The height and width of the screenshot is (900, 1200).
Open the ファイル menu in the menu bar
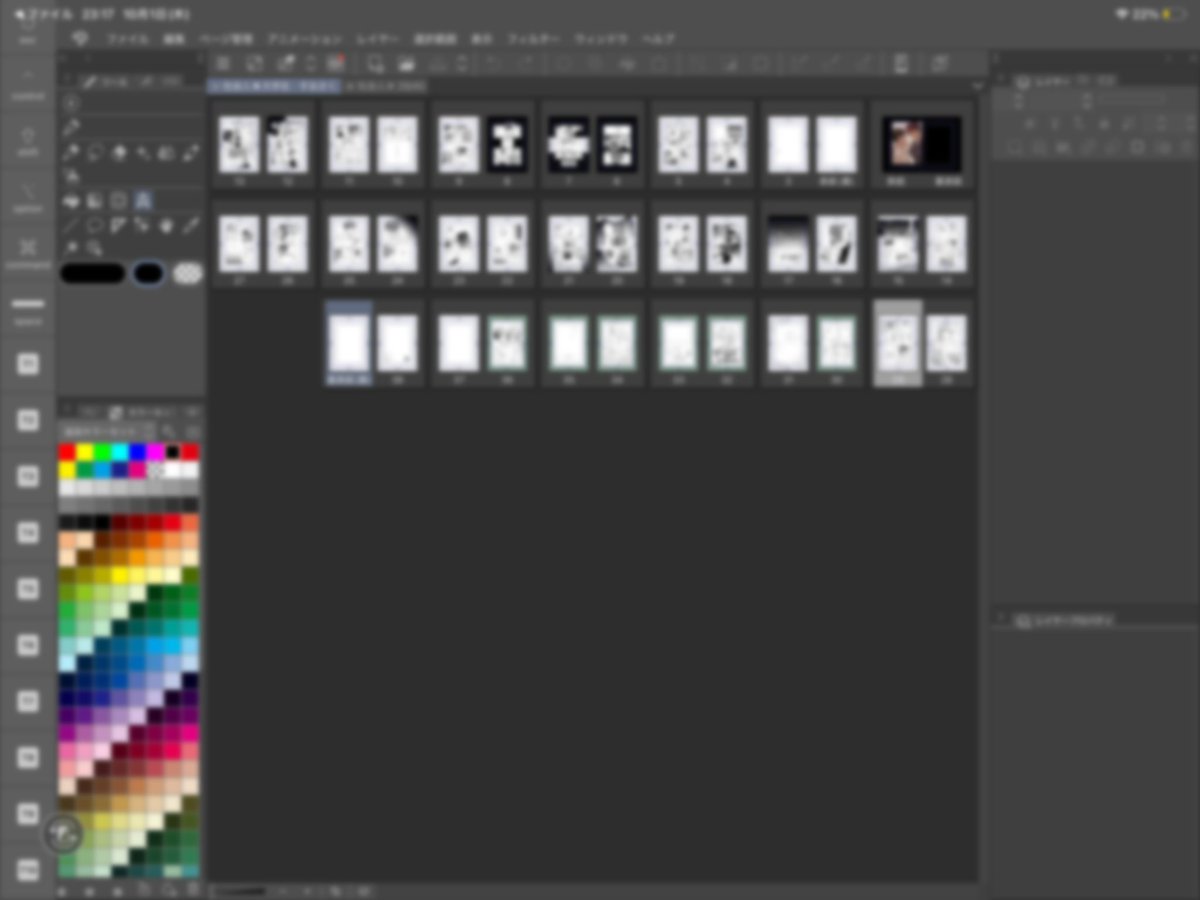point(127,39)
